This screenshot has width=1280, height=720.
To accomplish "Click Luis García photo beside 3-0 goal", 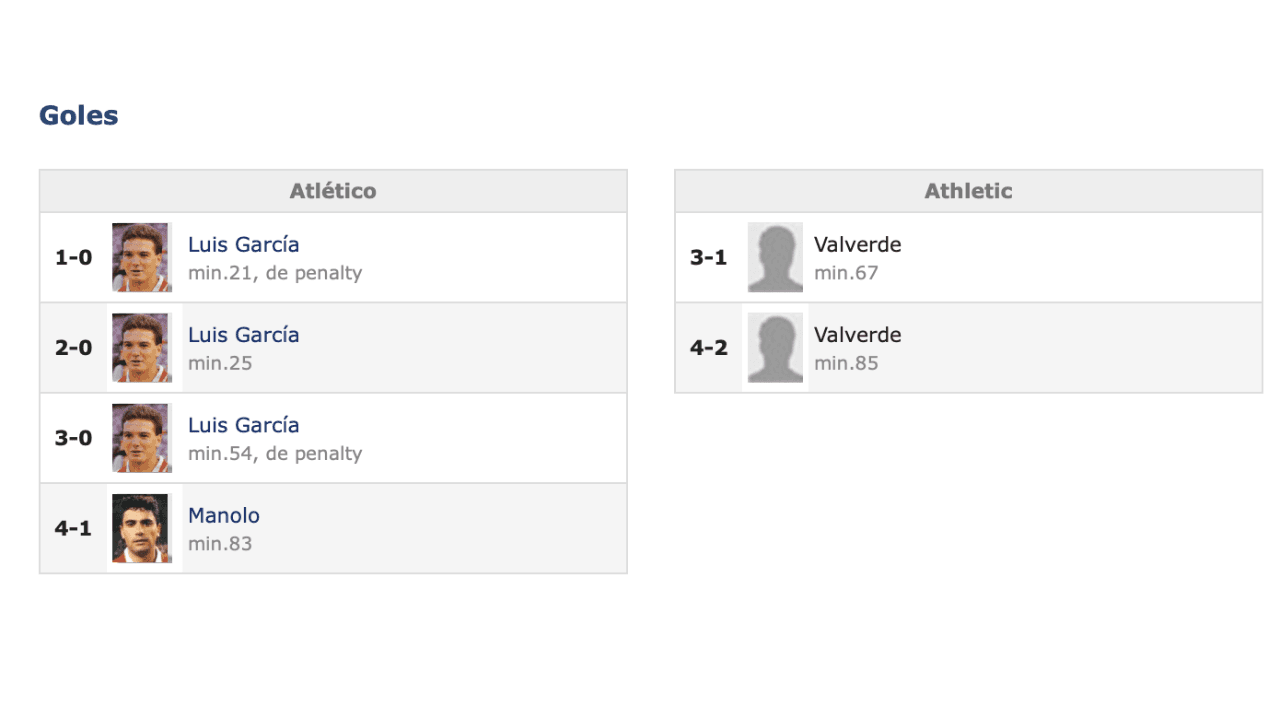I will [141, 438].
